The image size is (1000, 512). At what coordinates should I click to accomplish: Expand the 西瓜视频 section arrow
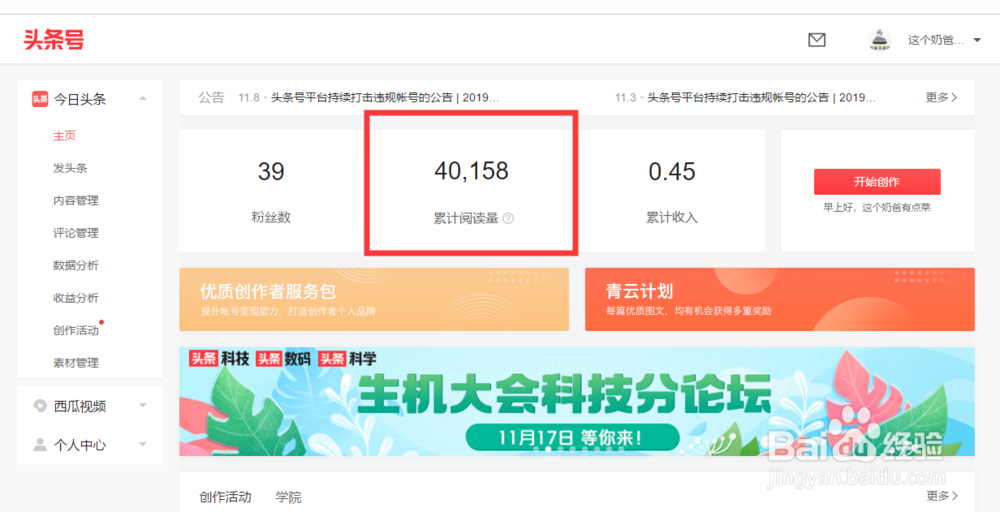(x=143, y=406)
